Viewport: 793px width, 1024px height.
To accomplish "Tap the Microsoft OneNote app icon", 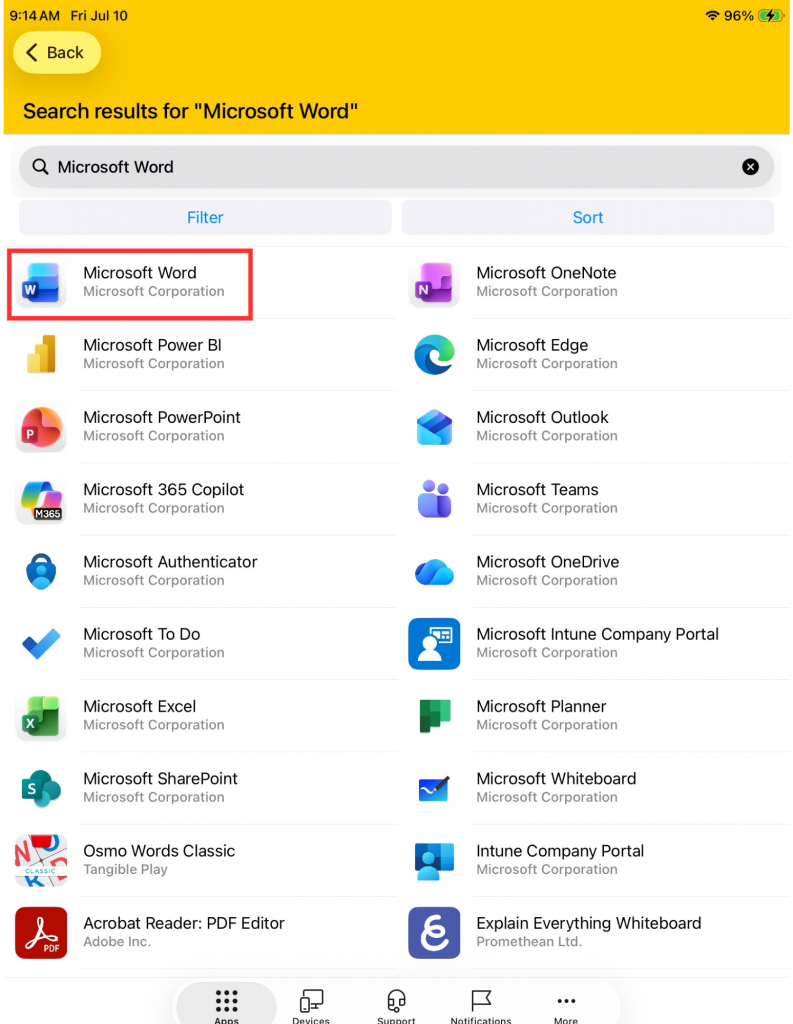I will [x=434, y=283].
